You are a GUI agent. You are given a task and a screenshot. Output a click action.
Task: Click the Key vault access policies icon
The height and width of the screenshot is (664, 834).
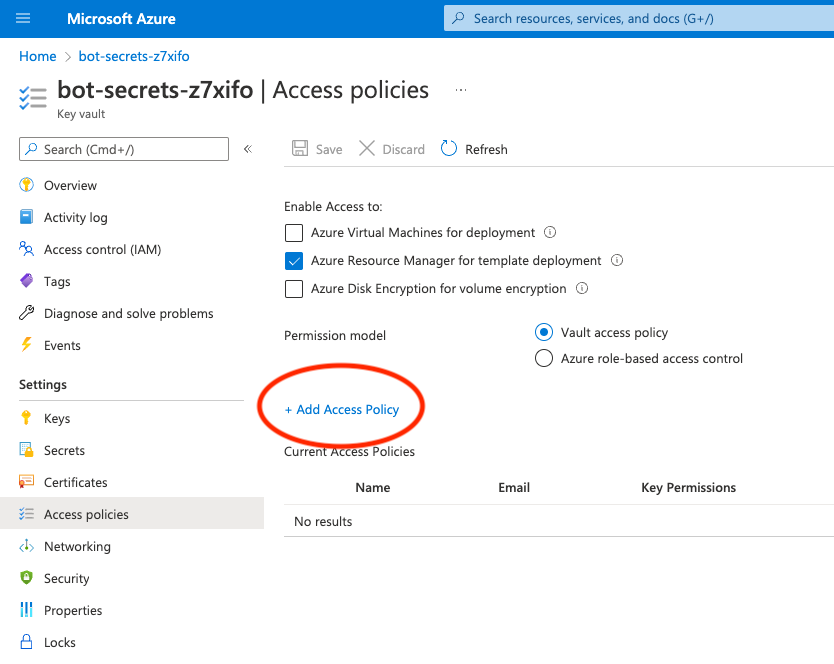click(33, 98)
